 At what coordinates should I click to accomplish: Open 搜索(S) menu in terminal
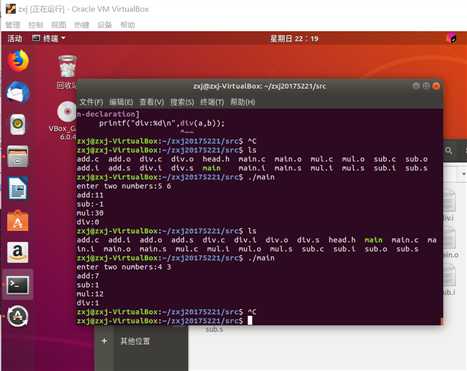coord(182,102)
